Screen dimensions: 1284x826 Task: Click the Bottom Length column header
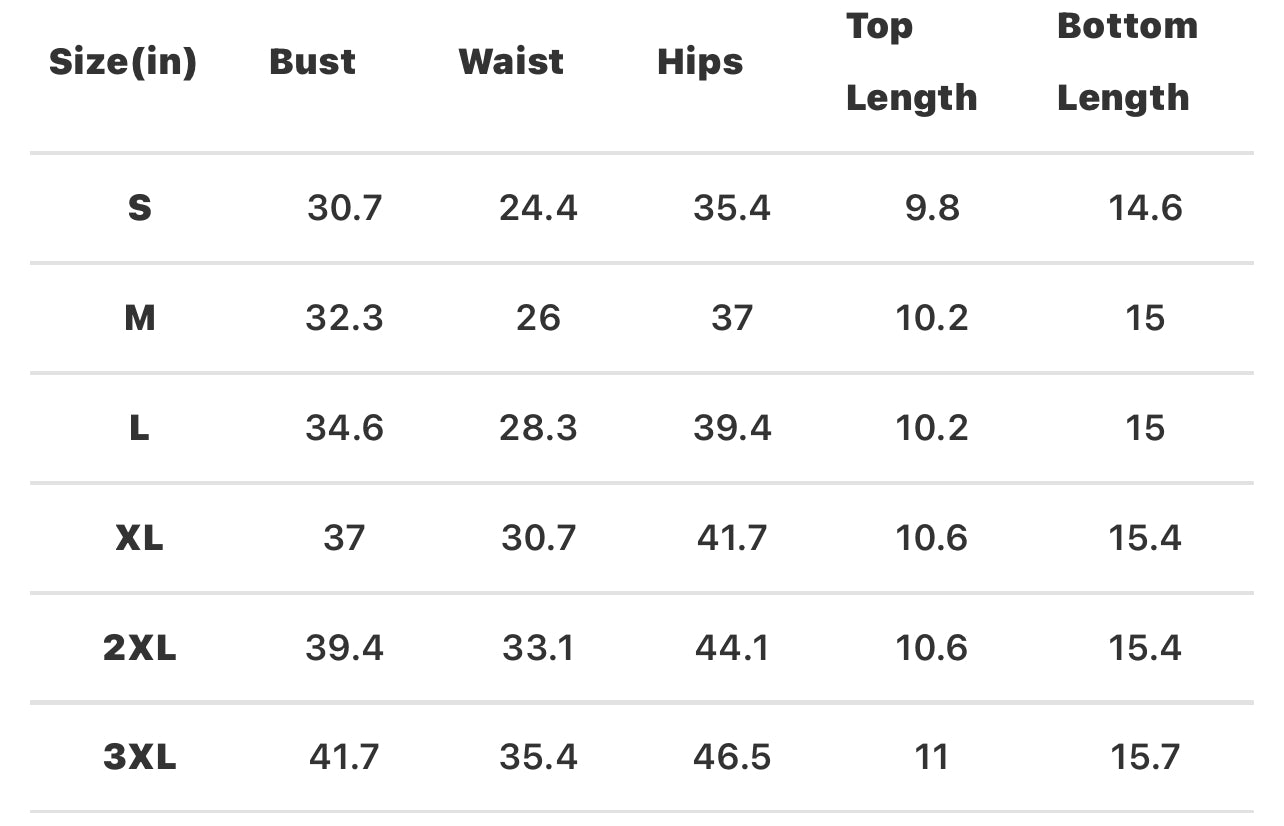(1127, 62)
